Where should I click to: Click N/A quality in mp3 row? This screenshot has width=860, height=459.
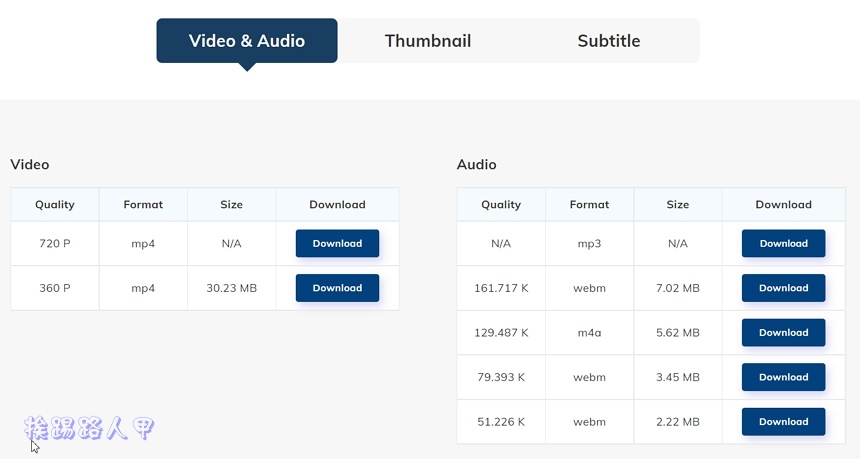click(x=501, y=243)
